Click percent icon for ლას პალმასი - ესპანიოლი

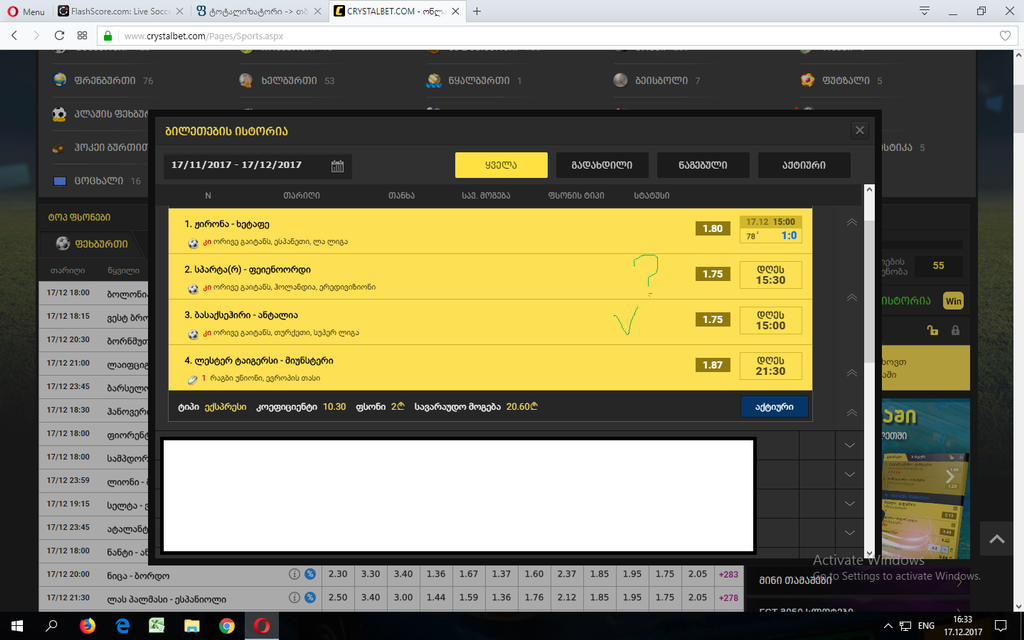310,598
